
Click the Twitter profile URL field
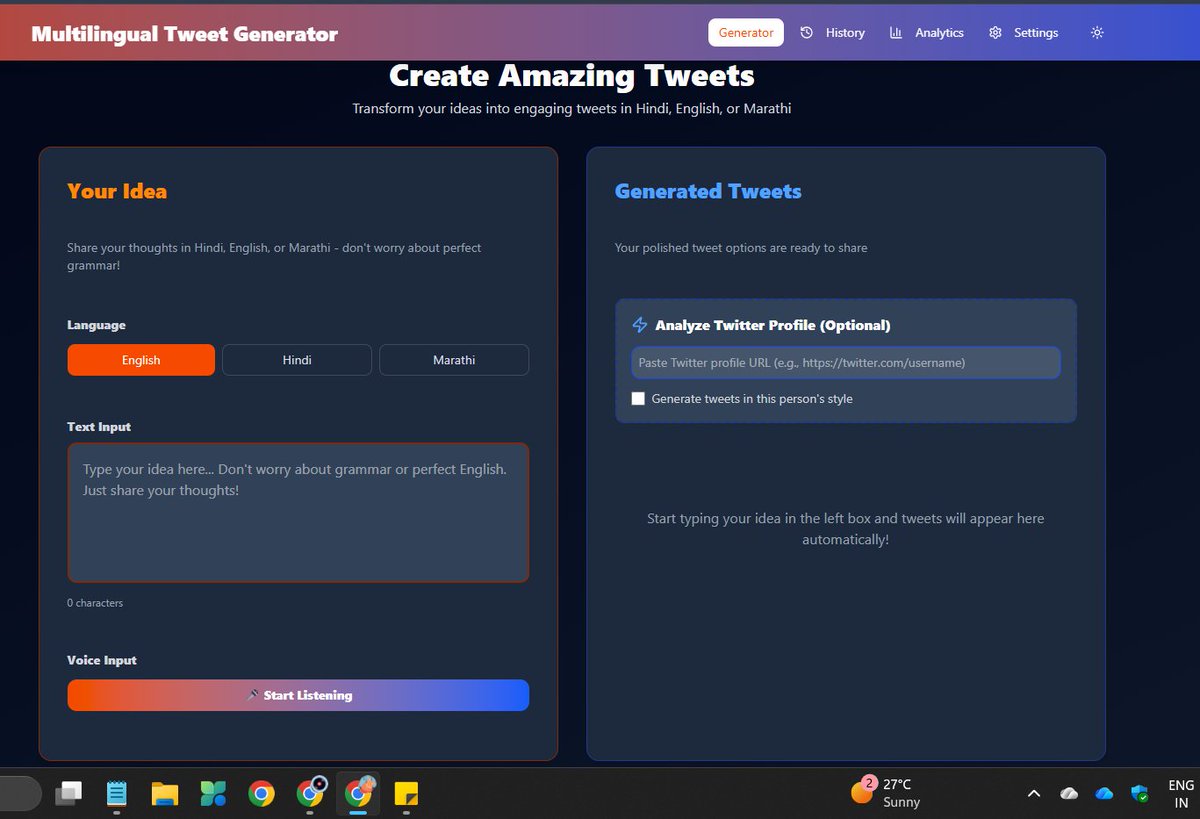pos(845,362)
